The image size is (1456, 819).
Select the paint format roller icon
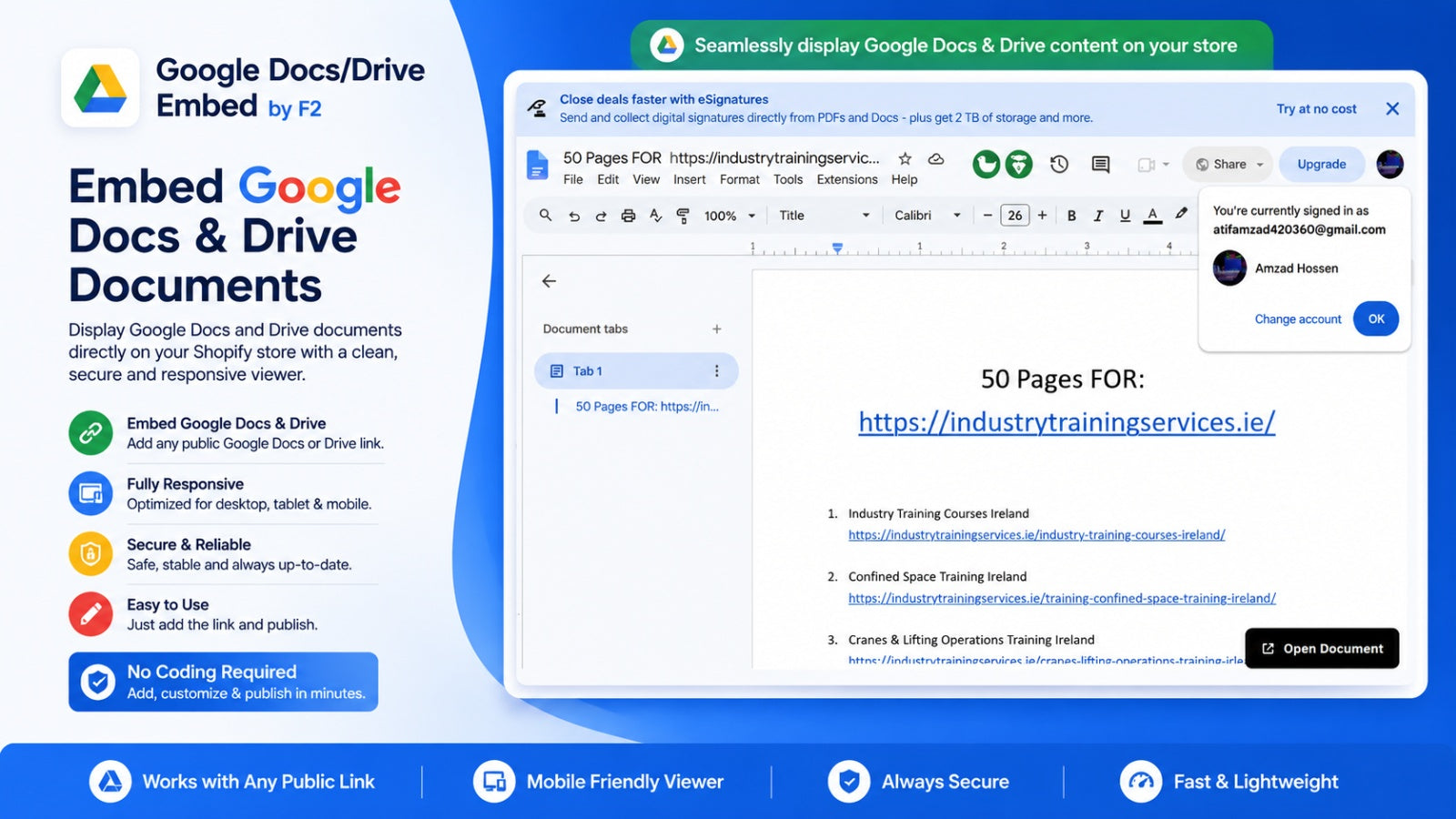click(682, 216)
